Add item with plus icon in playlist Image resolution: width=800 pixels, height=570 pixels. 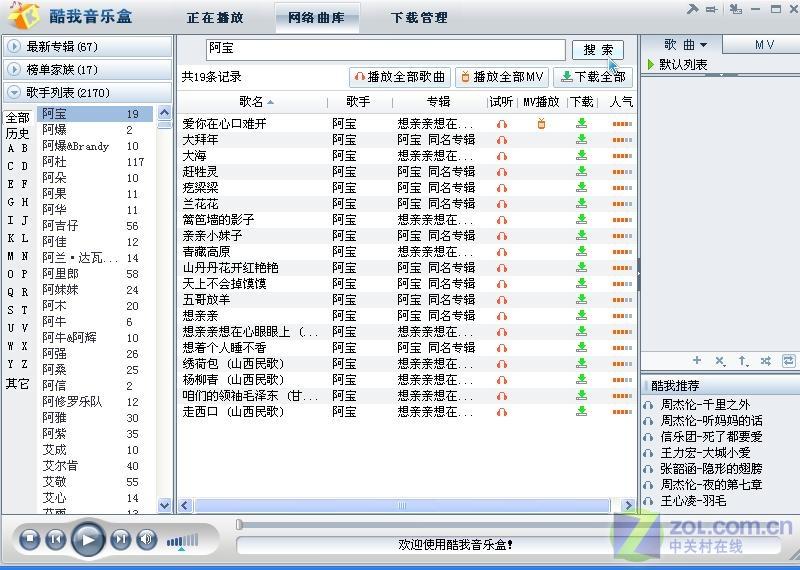point(696,360)
